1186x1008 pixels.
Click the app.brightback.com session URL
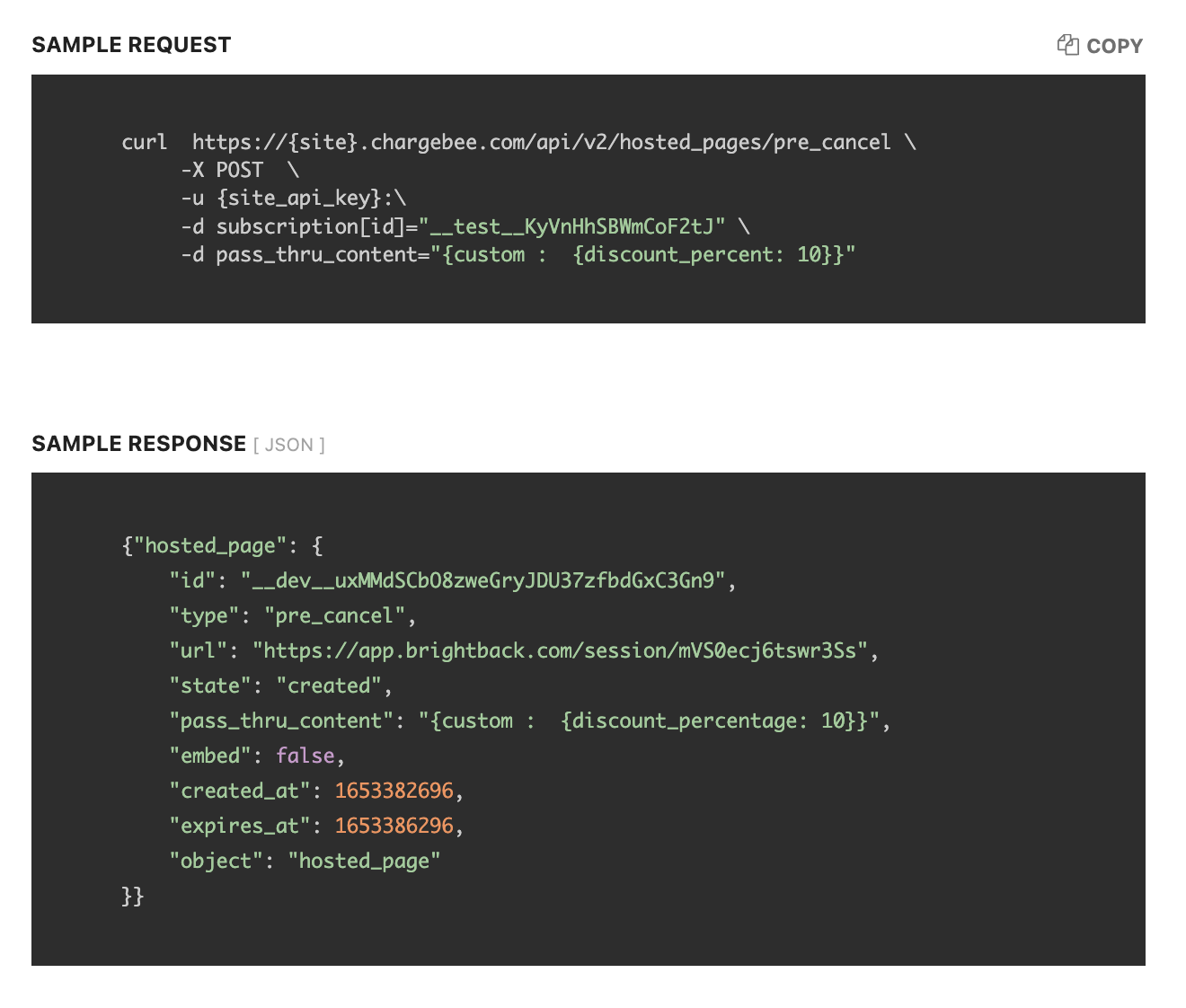[x=560, y=650]
